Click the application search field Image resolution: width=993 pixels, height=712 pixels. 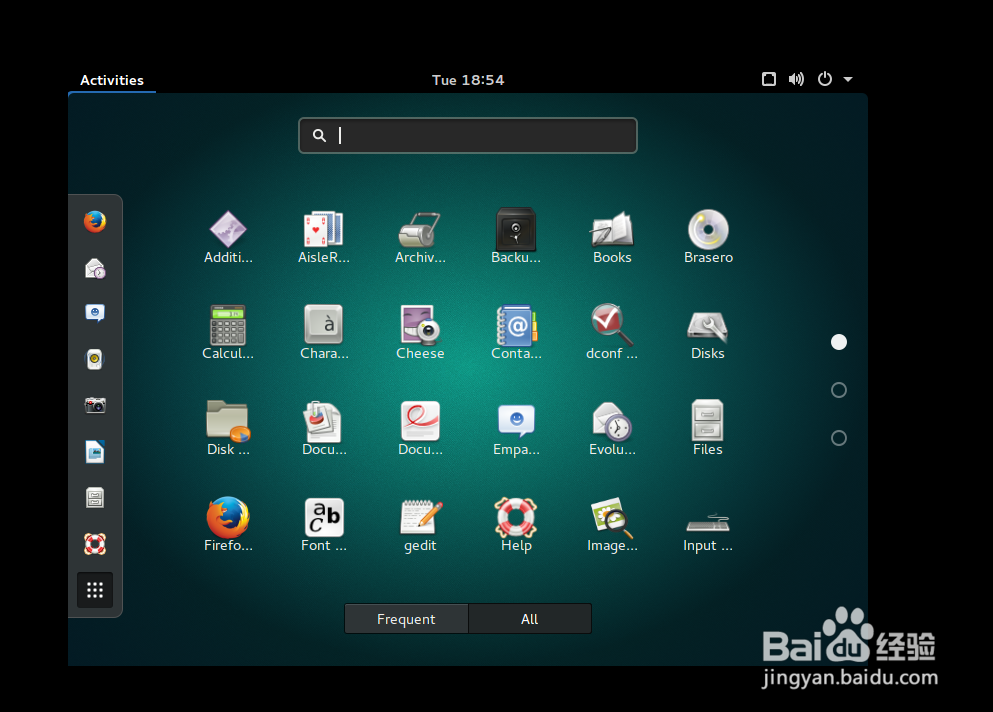pyautogui.click(x=467, y=135)
